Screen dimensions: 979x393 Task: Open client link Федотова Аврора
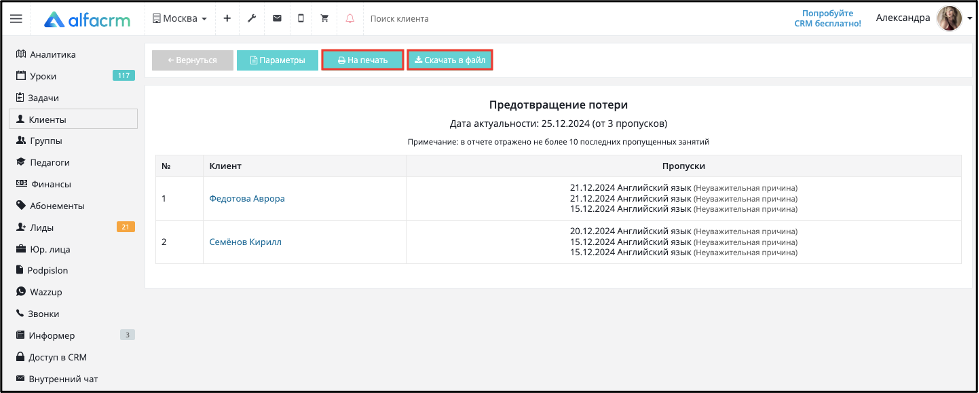247,199
